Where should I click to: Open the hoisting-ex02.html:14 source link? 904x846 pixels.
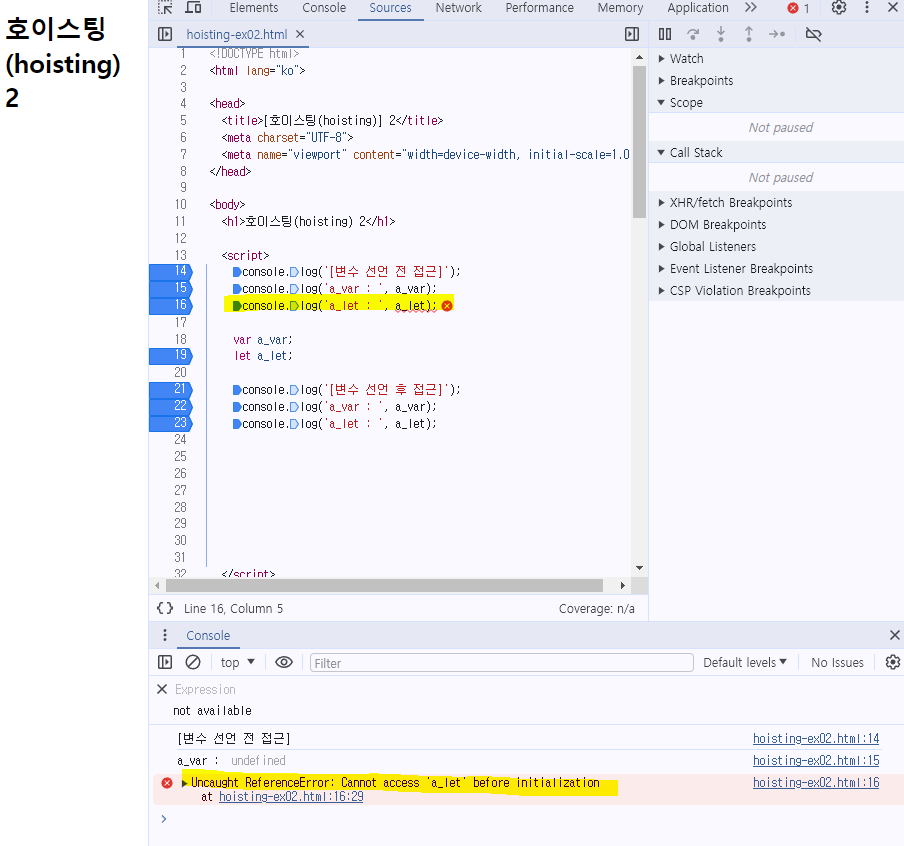pyautogui.click(x=816, y=738)
